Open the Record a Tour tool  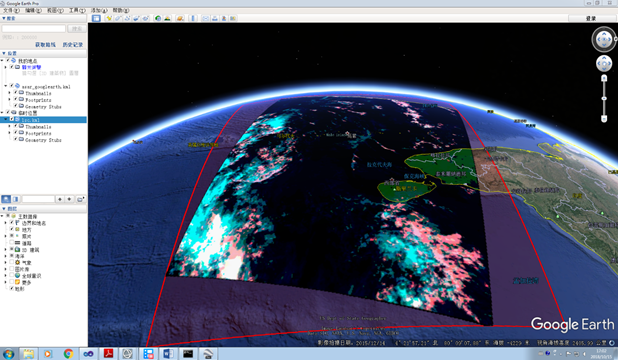[145, 18]
